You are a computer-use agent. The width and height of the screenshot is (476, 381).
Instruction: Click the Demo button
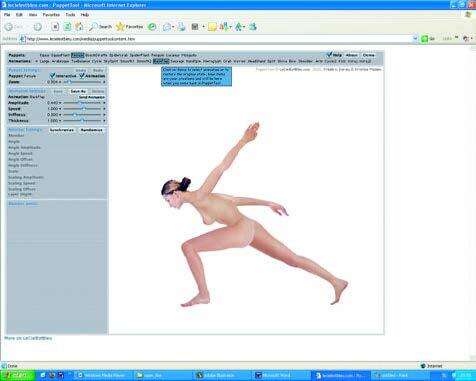(x=368, y=55)
